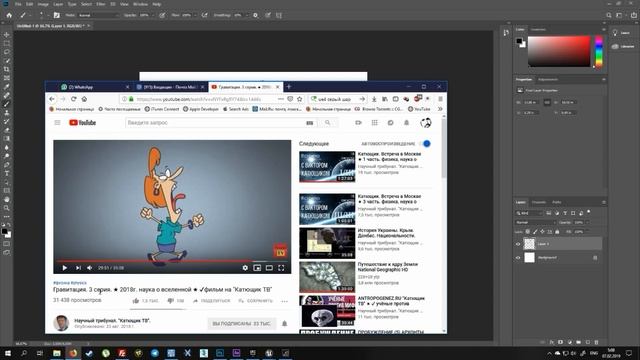Select the Type tool

(x=7, y=173)
